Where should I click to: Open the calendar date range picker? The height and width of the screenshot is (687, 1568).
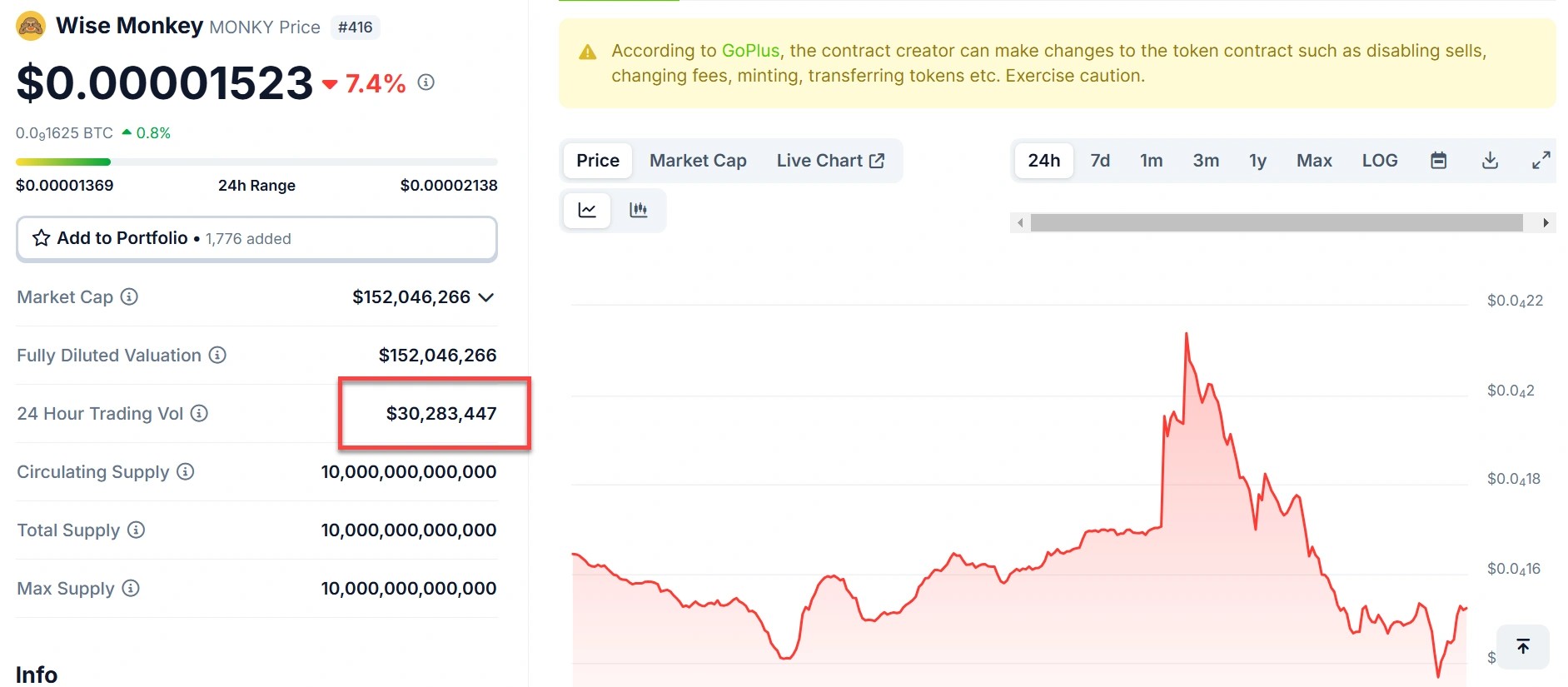point(1438,161)
